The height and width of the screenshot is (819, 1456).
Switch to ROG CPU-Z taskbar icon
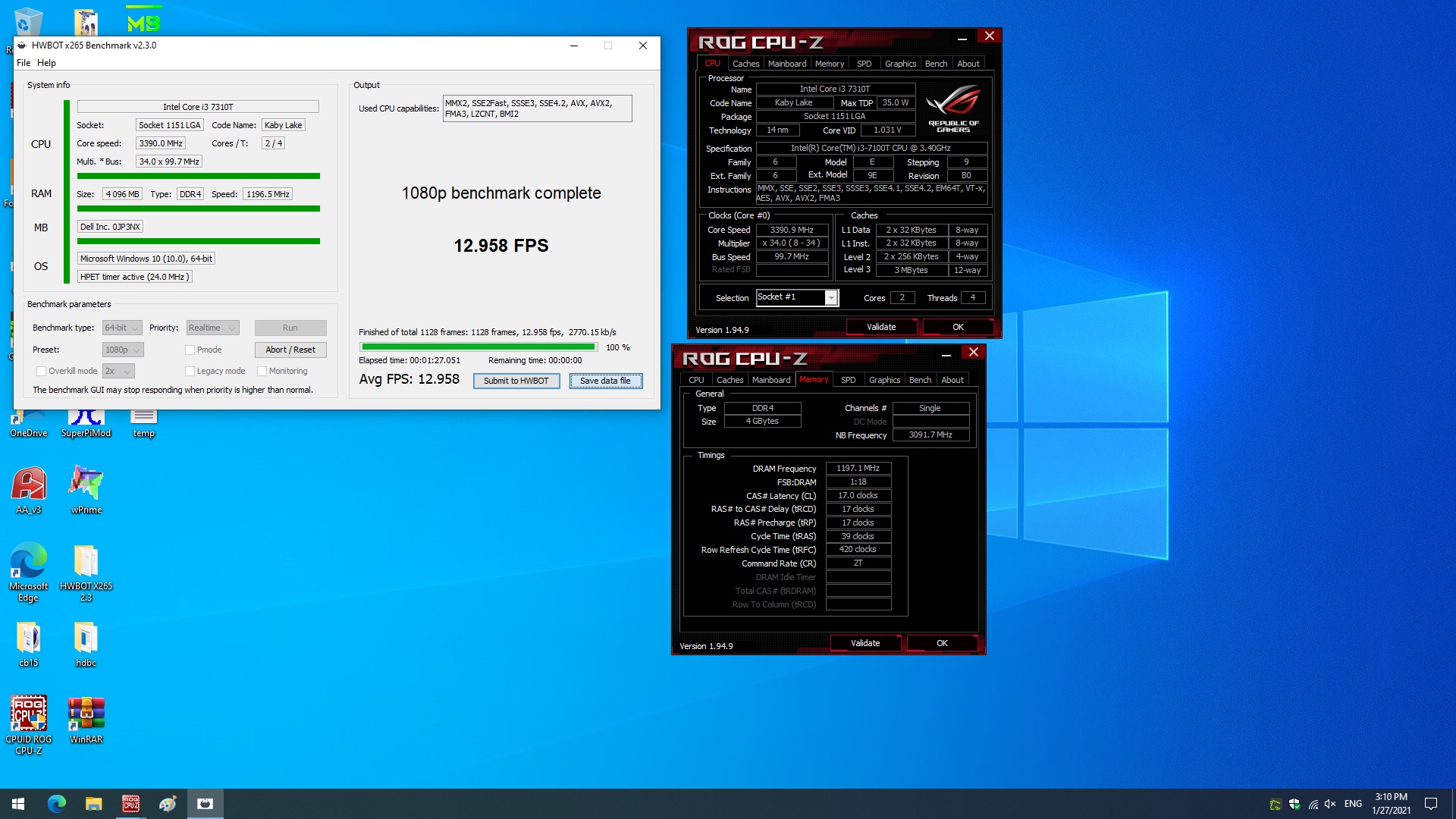pyautogui.click(x=130, y=804)
